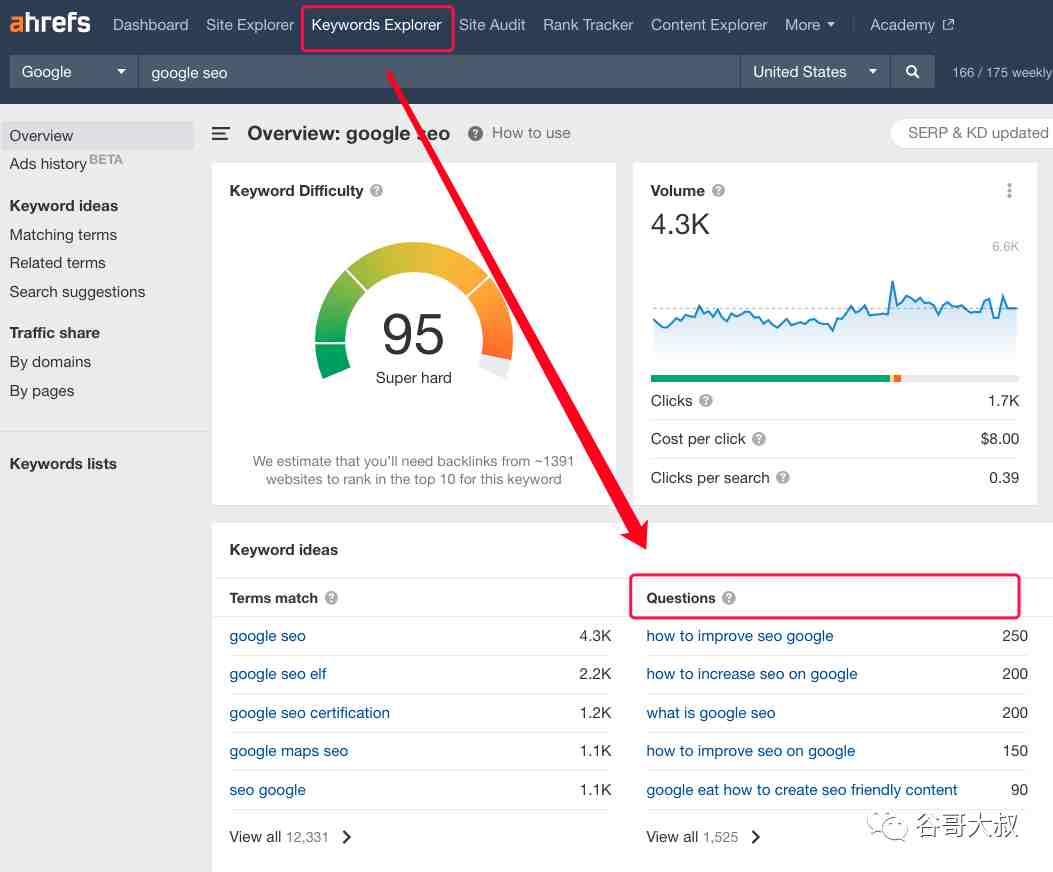The height and width of the screenshot is (872, 1053).
Task: Select Overview in the sidebar
Action: point(98,136)
